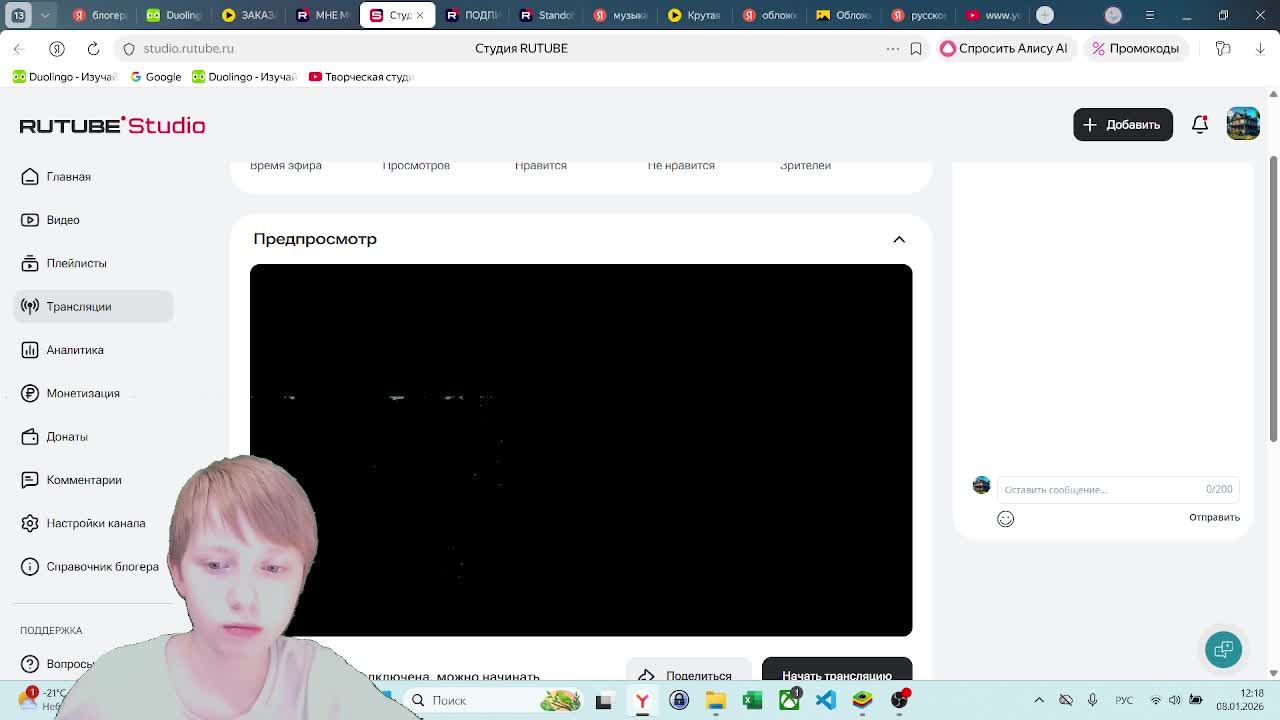Switch to the Крутая tab
The image size is (1280, 720).
click(x=695, y=15)
